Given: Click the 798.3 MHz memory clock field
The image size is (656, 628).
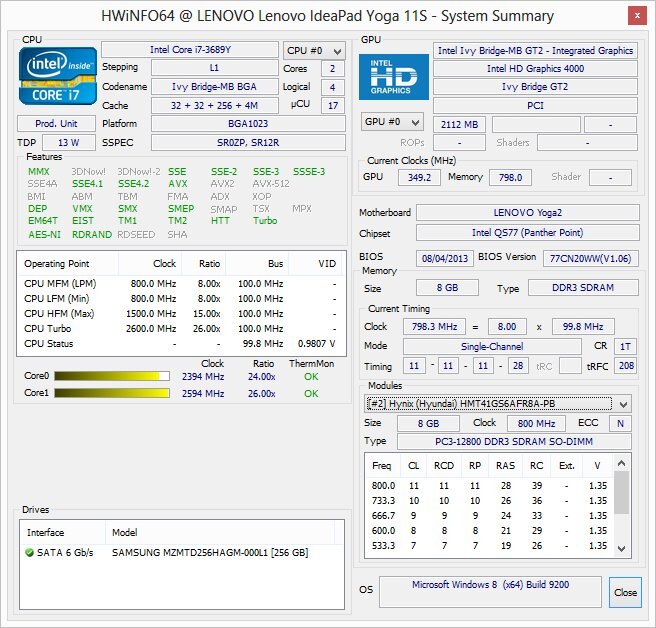Looking at the screenshot, I should click(434, 326).
